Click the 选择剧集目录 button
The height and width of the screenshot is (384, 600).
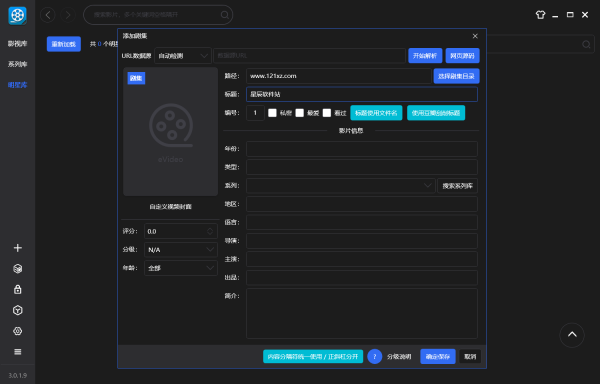pos(456,76)
